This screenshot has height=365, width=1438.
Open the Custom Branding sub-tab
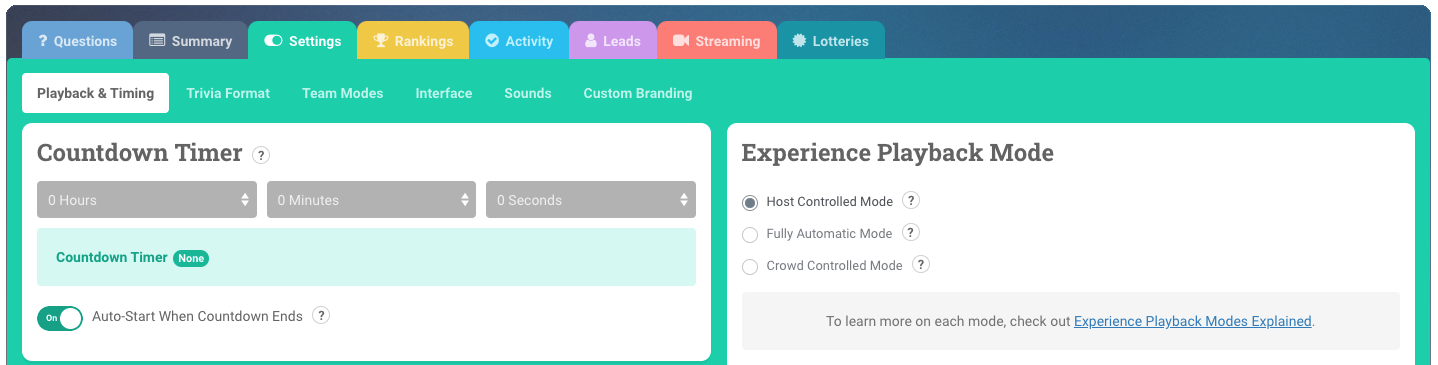(x=638, y=93)
